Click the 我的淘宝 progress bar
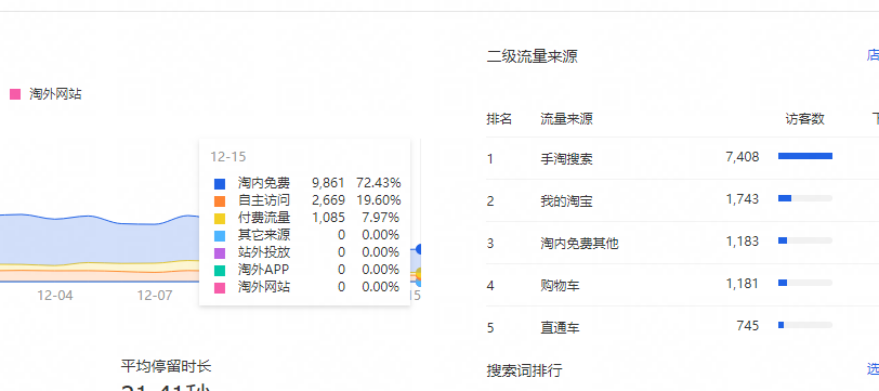 (805, 198)
